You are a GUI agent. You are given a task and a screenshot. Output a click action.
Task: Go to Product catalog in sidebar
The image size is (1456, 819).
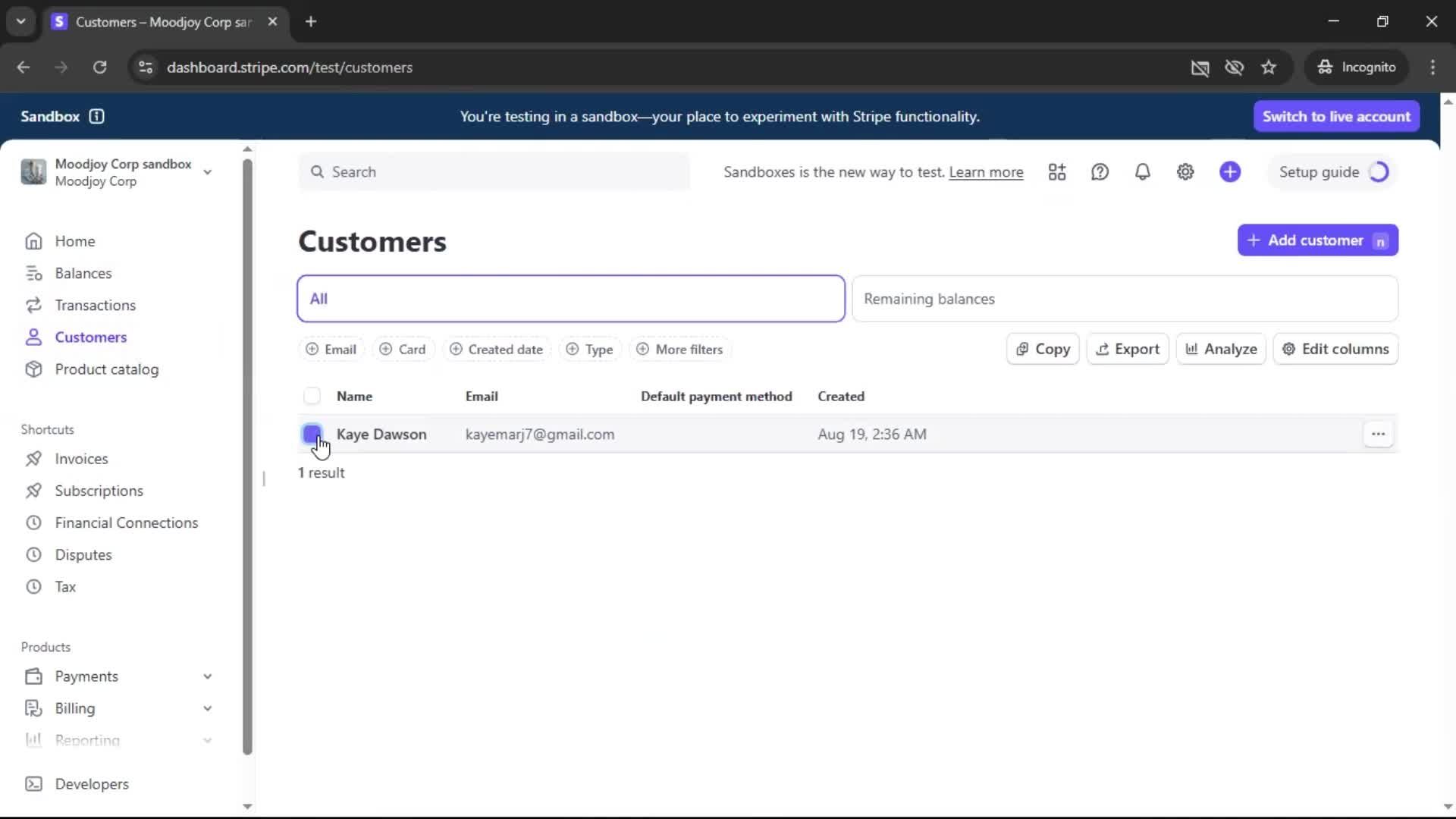point(106,369)
